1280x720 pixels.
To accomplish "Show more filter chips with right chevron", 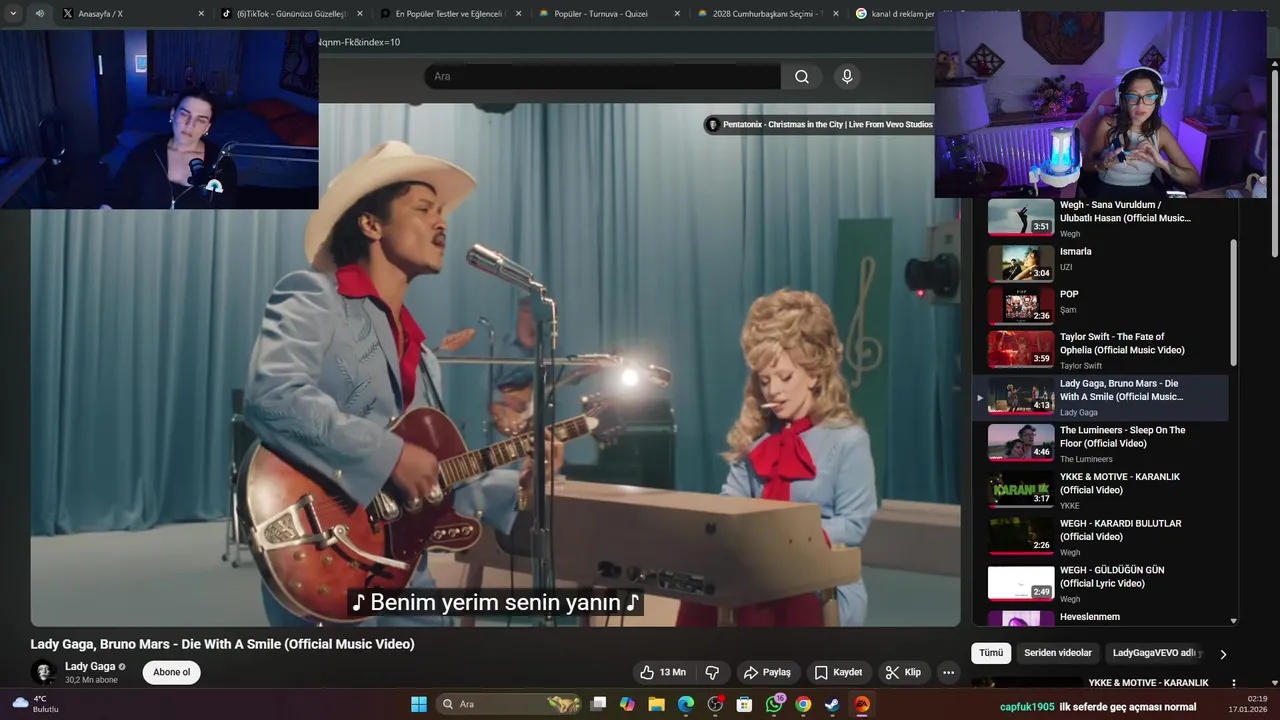I will pyautogui.click(x=1222, y=654).
